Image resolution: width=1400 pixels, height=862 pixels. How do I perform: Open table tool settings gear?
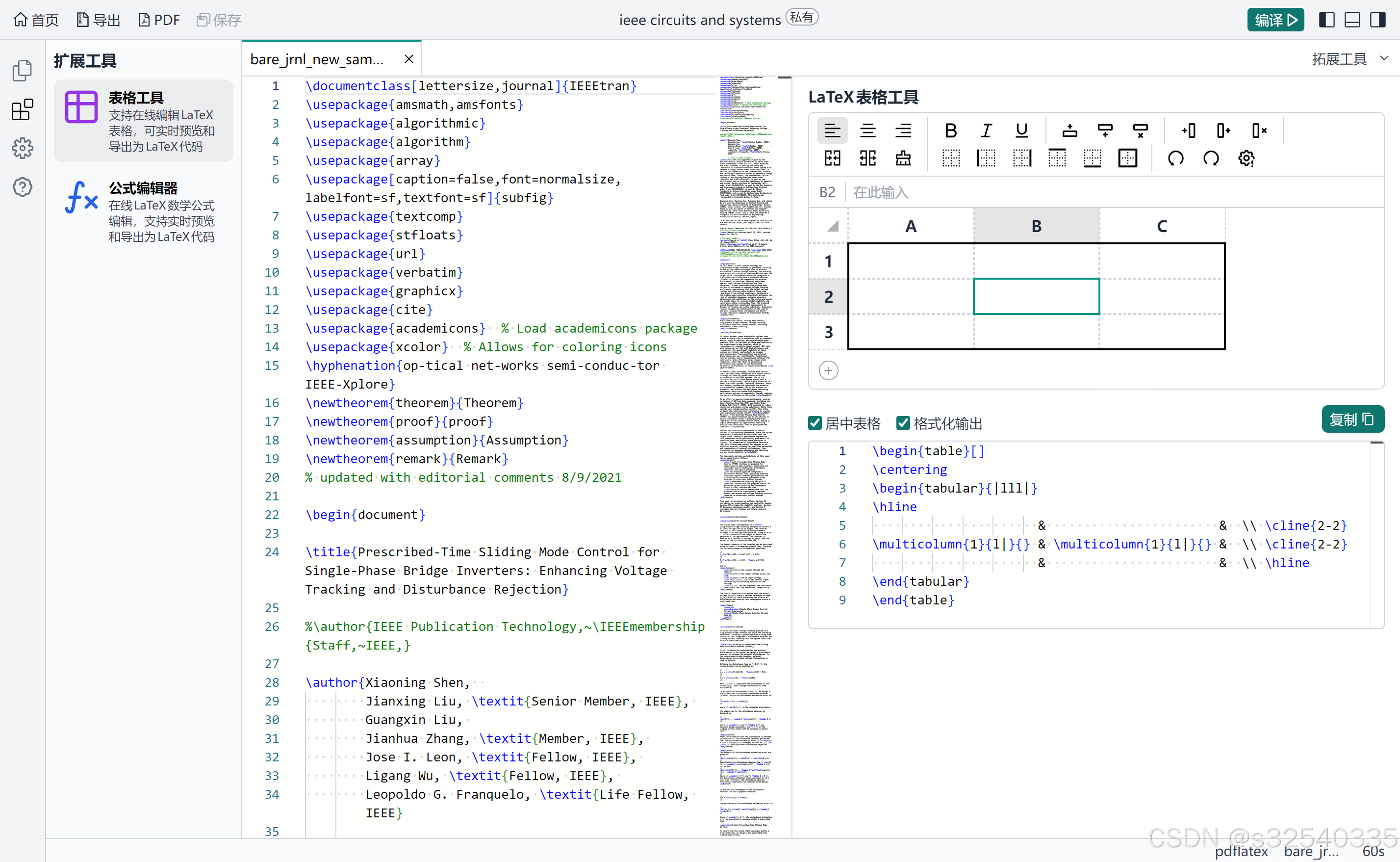click(x=1246, y=158)
